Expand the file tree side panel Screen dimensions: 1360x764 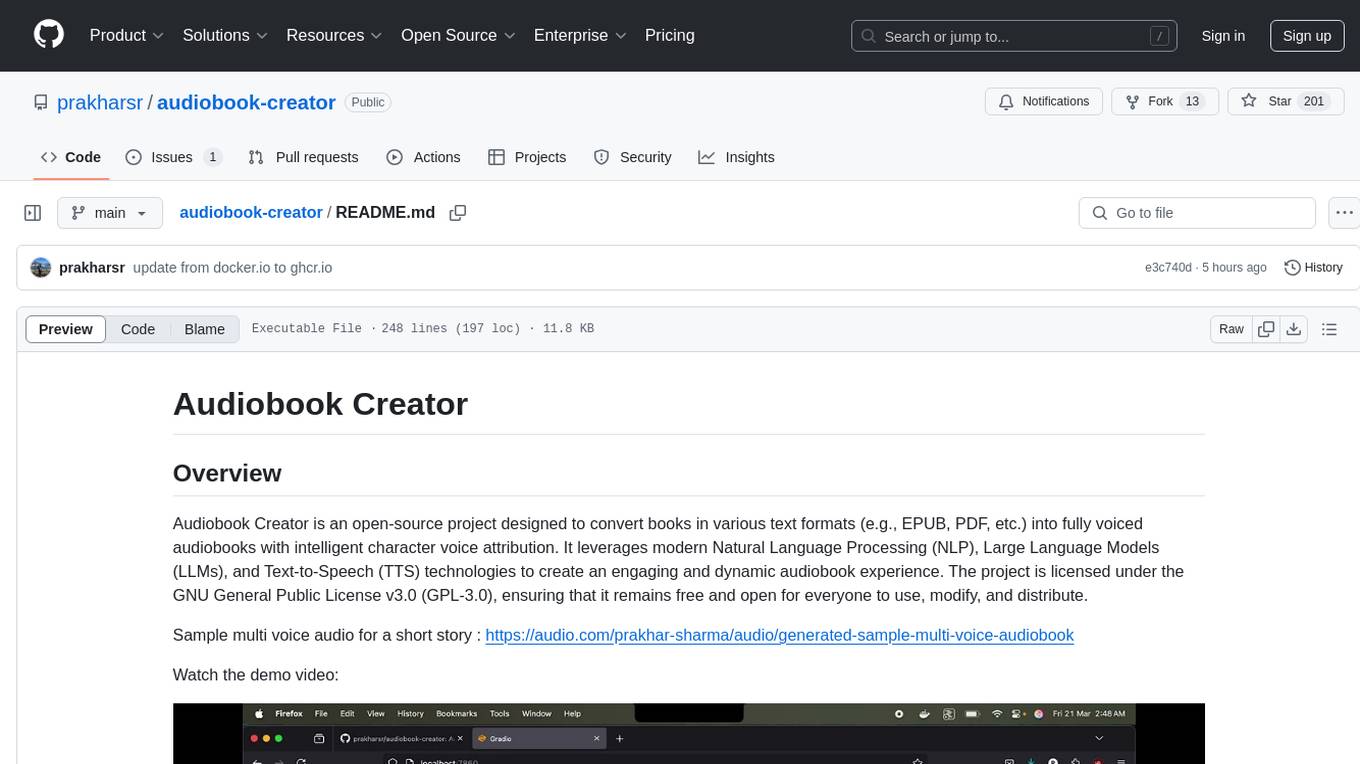click(x=33, y=213)
